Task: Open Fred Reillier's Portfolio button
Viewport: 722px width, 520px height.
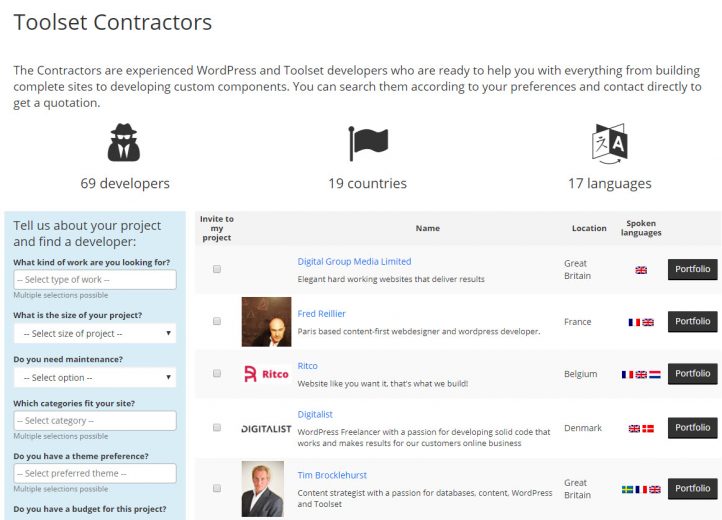Action: click(x=693, y=321)
